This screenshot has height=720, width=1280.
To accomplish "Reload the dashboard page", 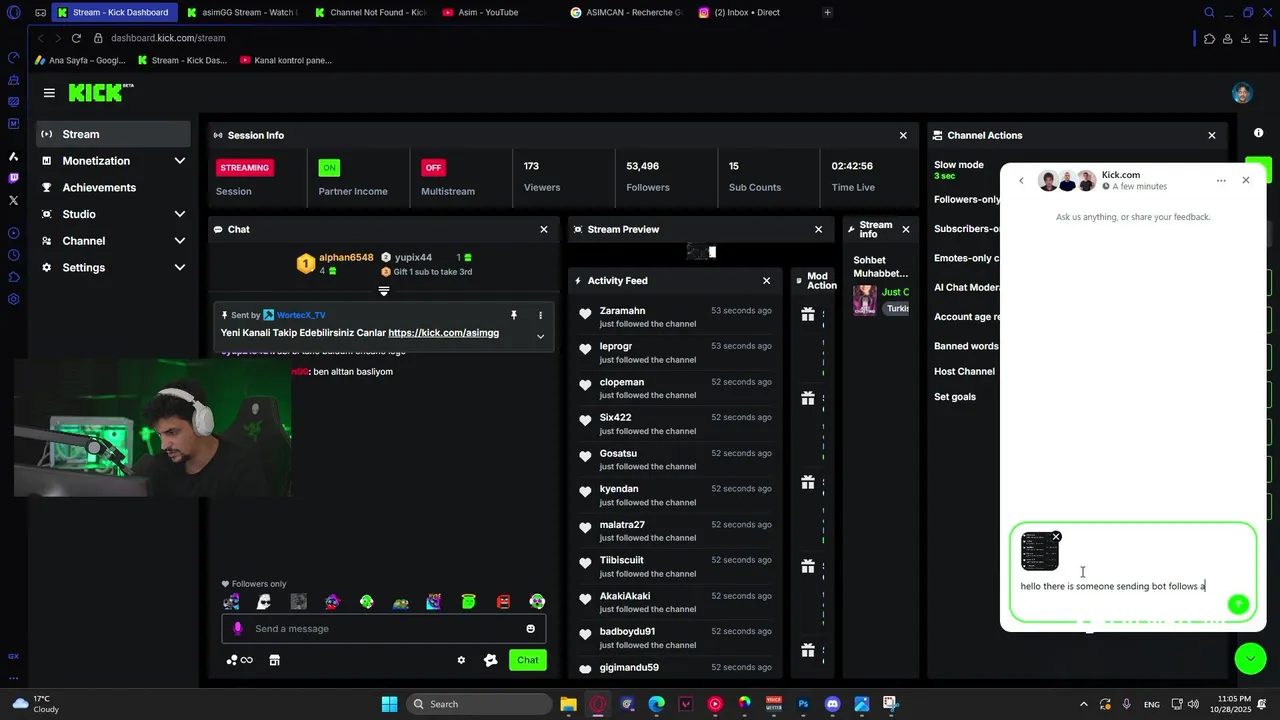I will pyautogui.click(x=76, y=38).
